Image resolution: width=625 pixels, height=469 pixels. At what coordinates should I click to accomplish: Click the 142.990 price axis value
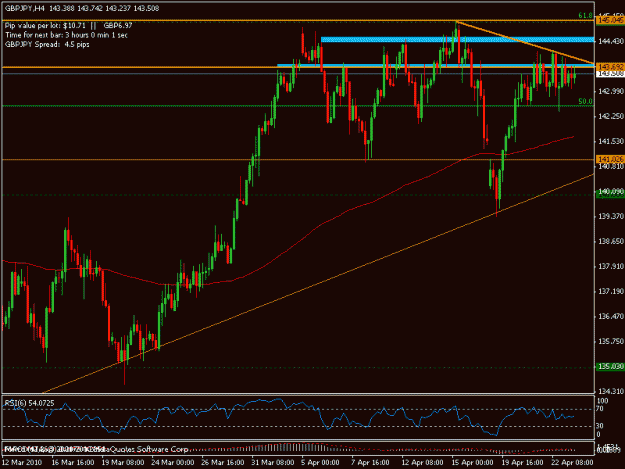[610, 91]
